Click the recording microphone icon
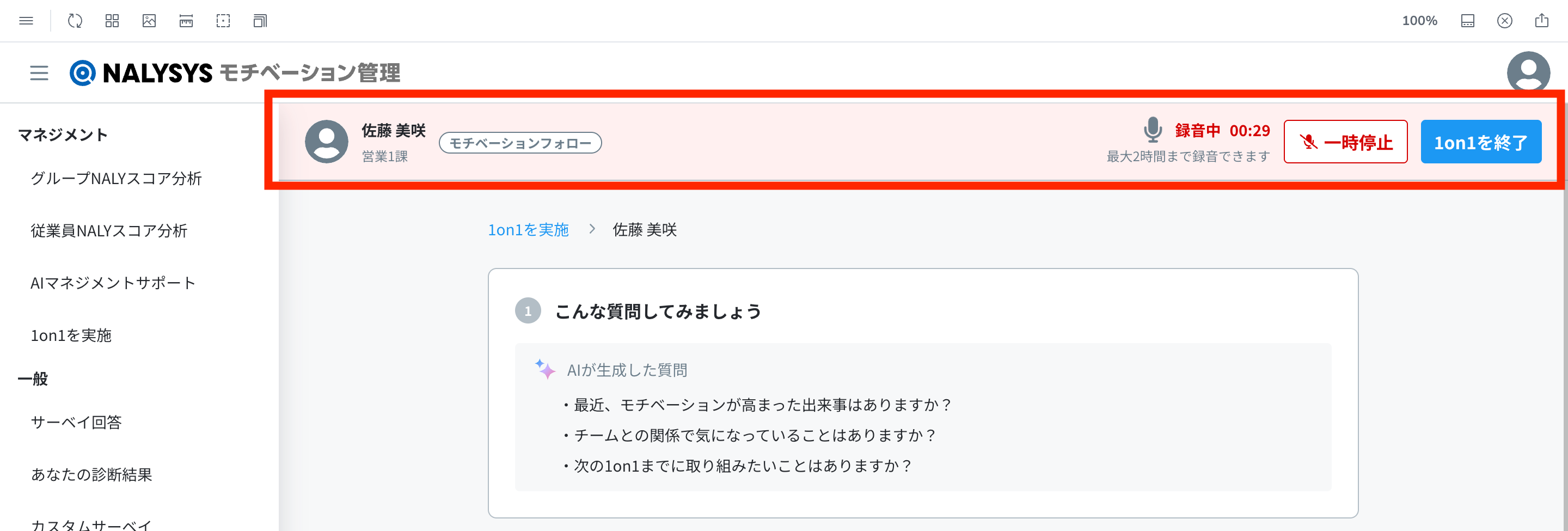Viewport: 1568px width, 531px height. [1152, 130]
